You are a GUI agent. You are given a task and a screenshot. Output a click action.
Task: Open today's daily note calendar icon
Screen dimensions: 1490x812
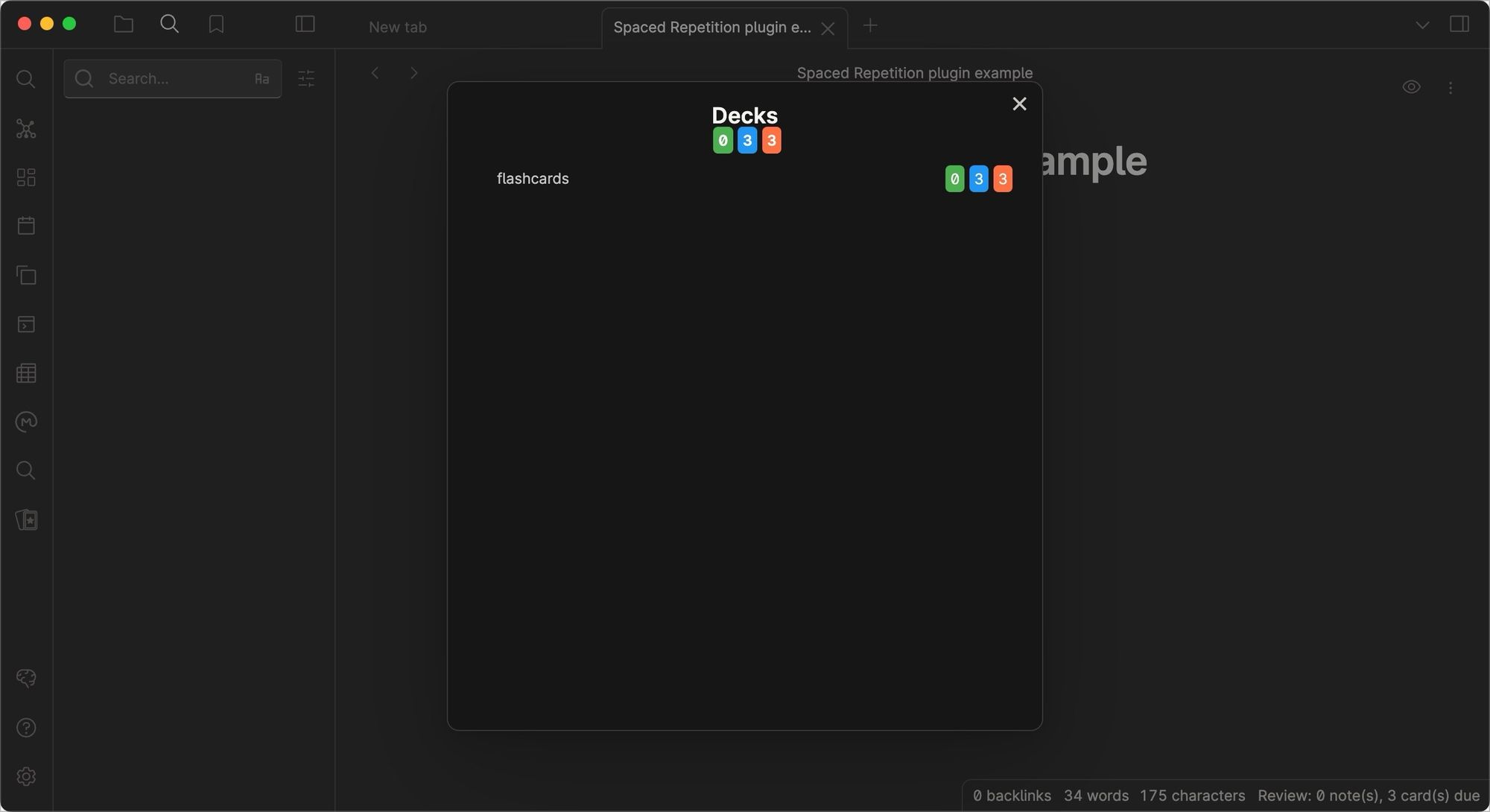[26, 226]
